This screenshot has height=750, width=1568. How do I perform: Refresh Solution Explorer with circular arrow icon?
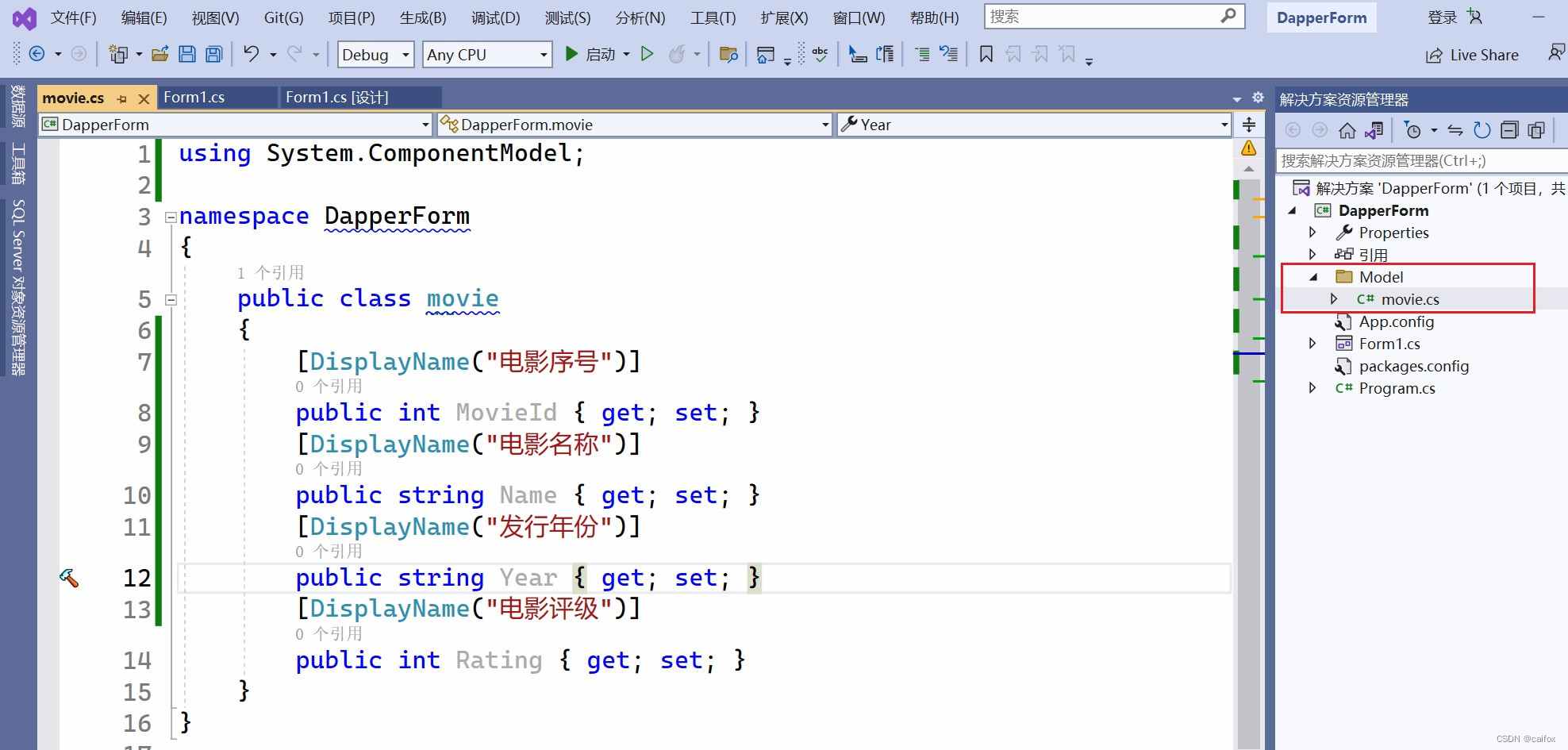coord(1482,130)
